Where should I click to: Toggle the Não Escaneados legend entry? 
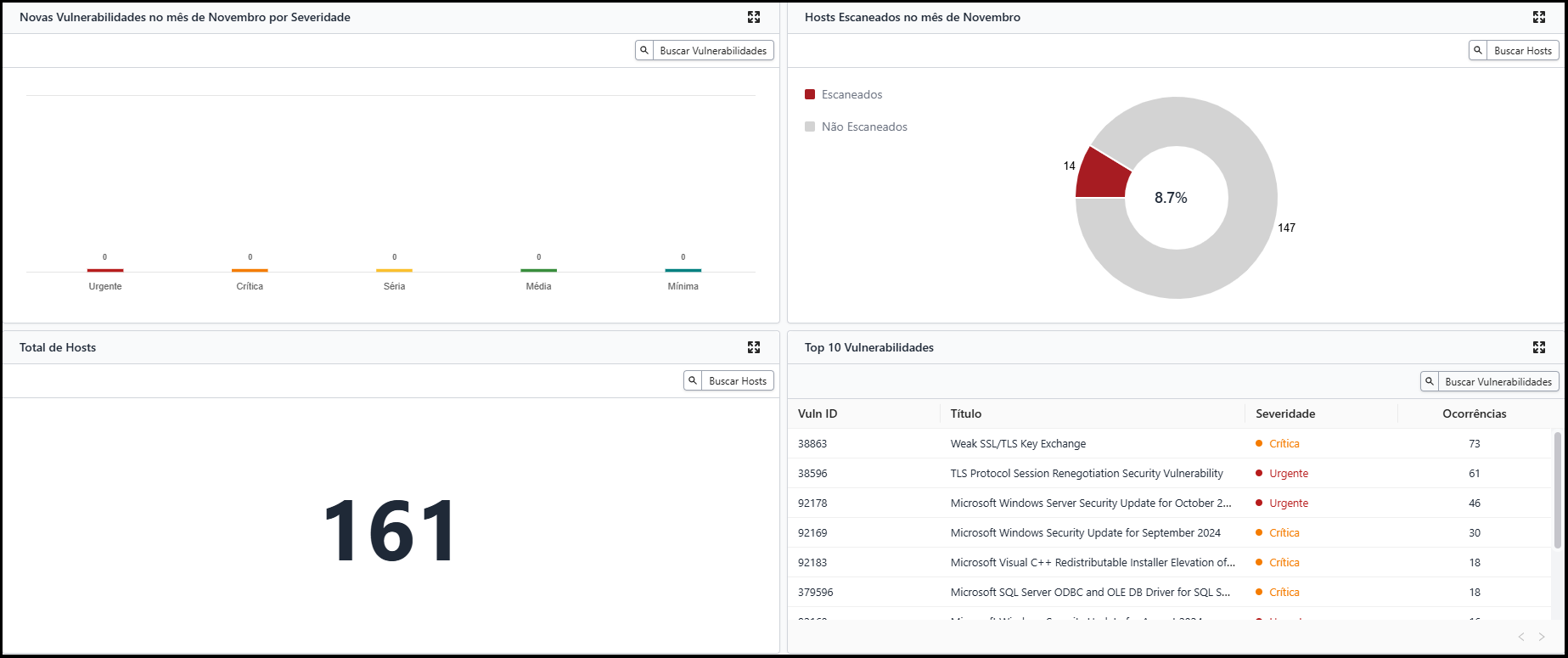point(863,127)
